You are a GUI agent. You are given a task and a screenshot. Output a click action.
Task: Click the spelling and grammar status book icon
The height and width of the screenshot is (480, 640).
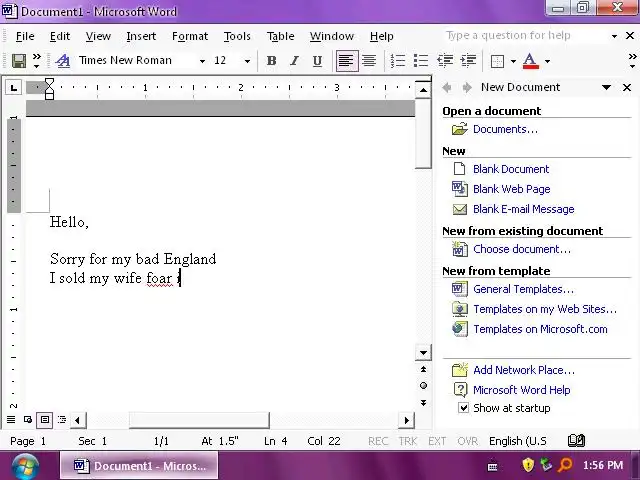click(x=576, y=440)
